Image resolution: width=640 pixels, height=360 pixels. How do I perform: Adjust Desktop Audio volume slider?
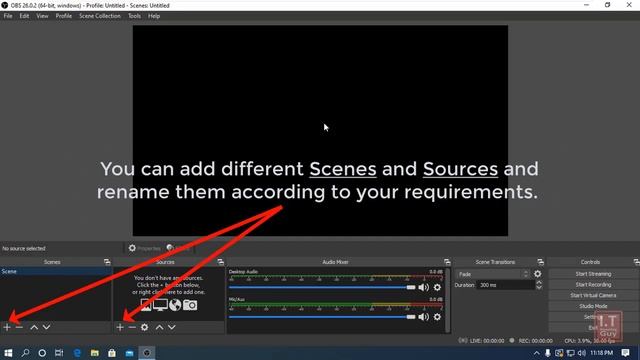(x=322, y=287)
